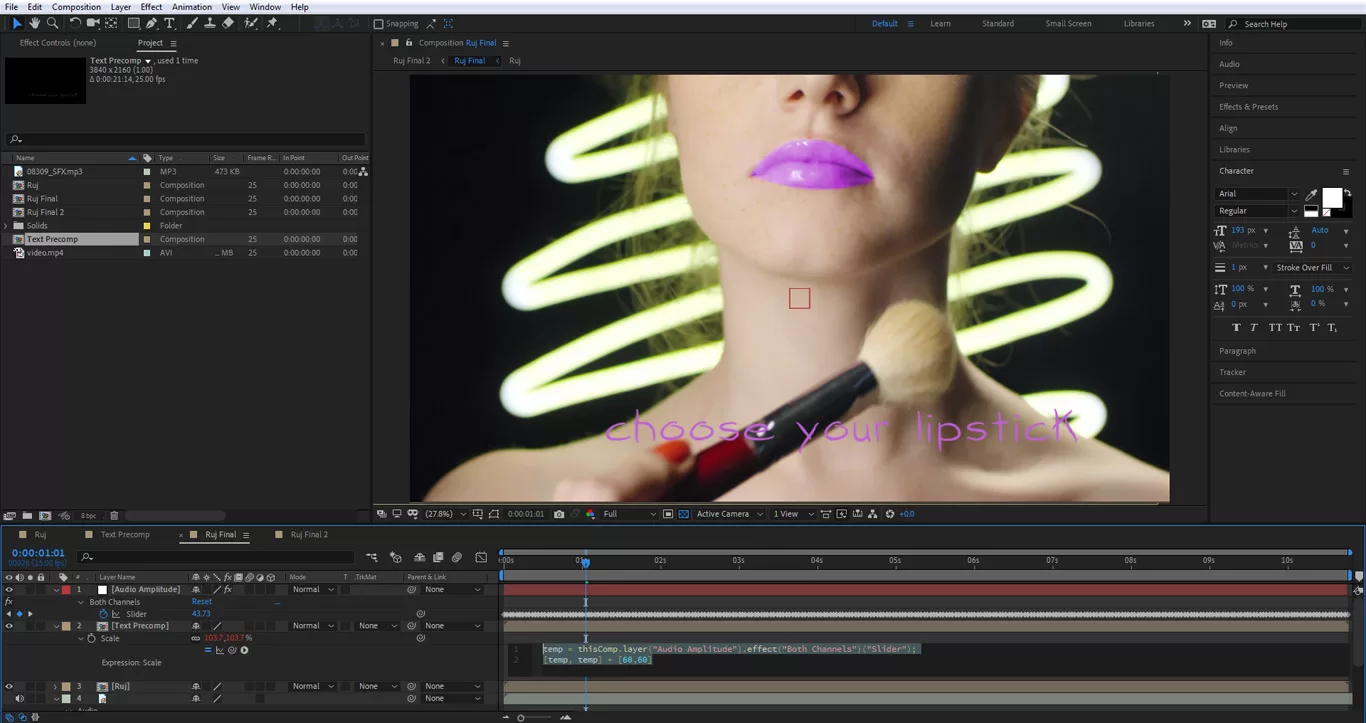Select the Pen tool

[x=152, y=23]
